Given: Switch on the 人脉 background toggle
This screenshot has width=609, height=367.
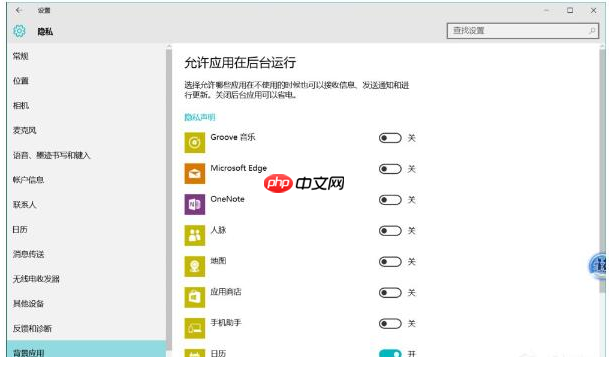Looking at the screenshot, I should [390, 231].
